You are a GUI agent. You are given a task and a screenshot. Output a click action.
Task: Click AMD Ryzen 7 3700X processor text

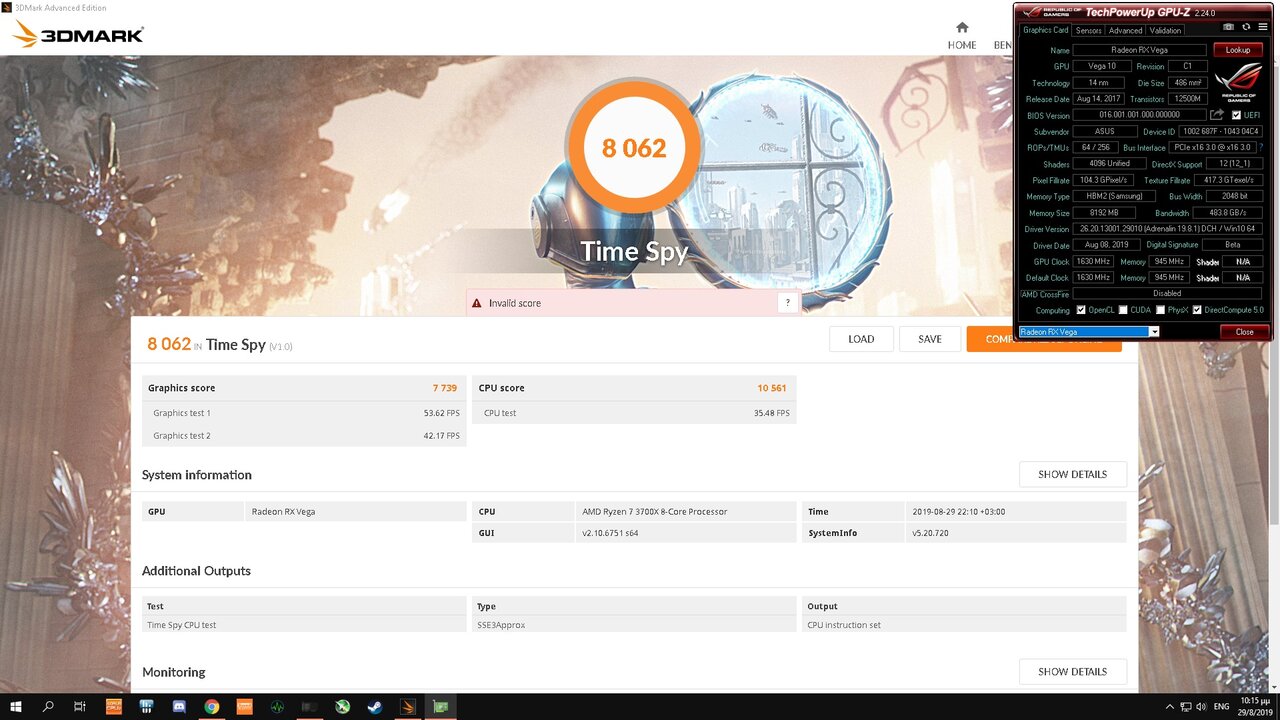655,511
